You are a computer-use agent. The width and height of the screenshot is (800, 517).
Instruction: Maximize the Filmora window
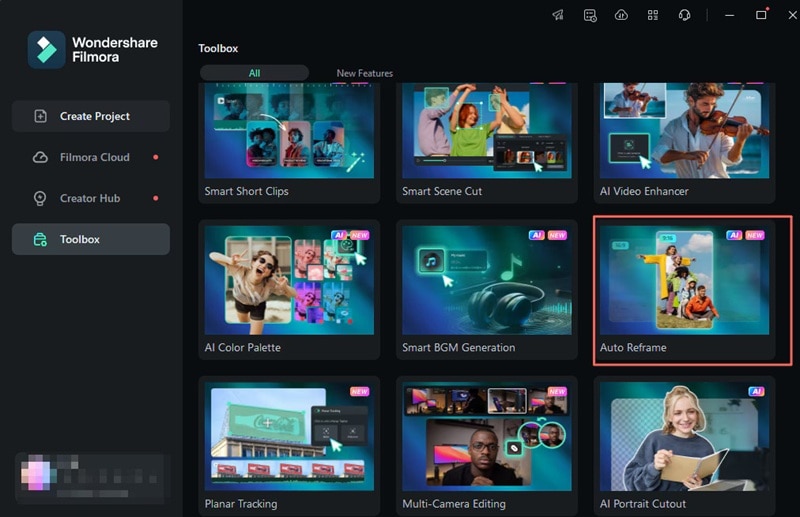pos(761,15)
